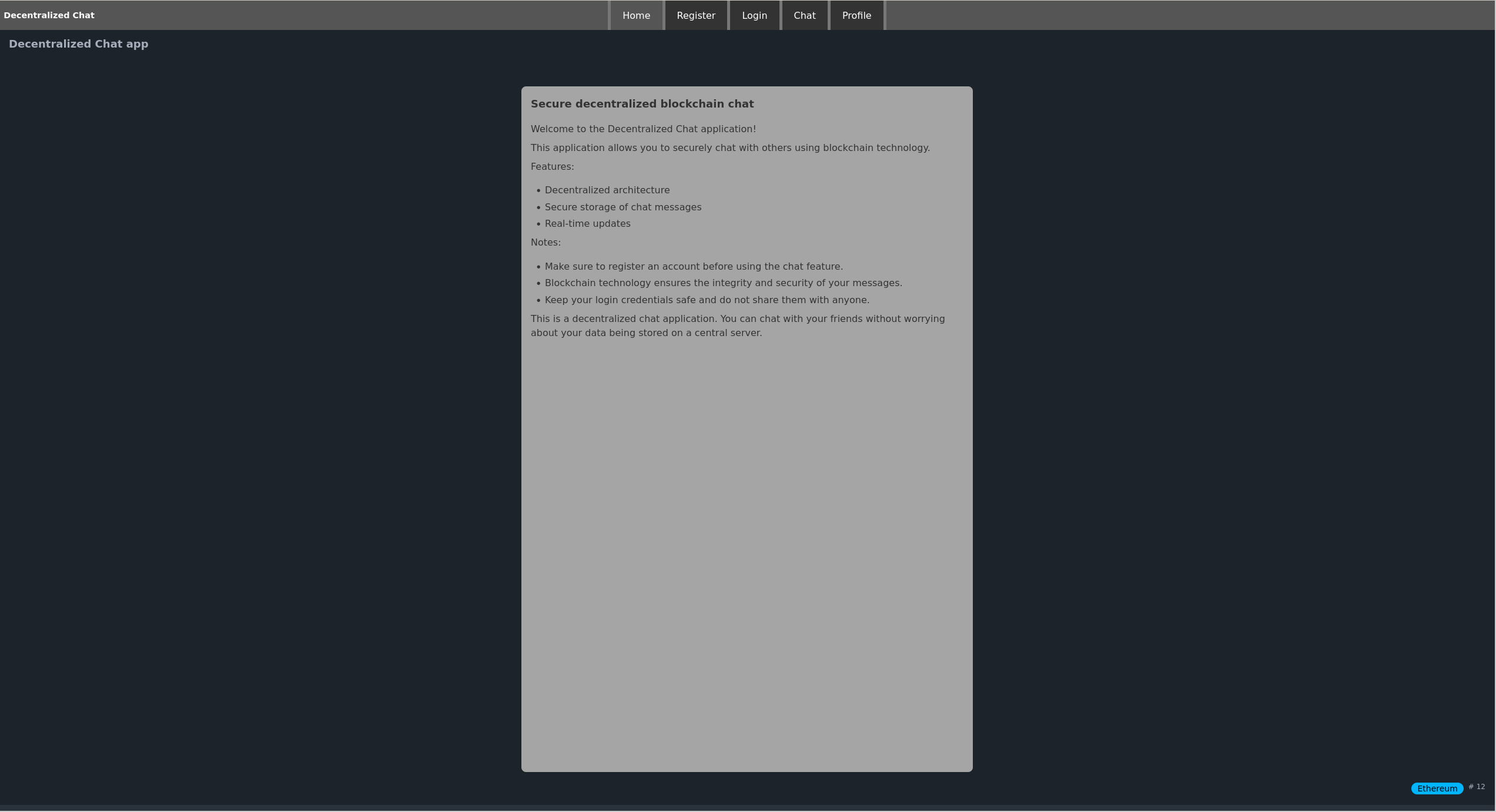Click the Features: label
Viewport: 1496px width, 812px height.
[x=552, y=167]
